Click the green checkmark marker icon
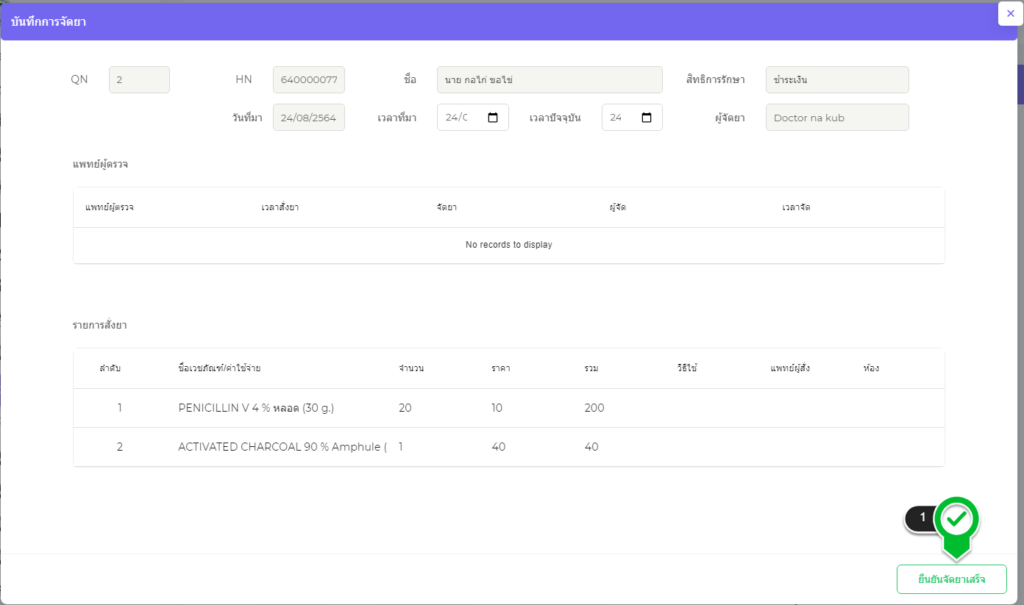 pos(957,518)
